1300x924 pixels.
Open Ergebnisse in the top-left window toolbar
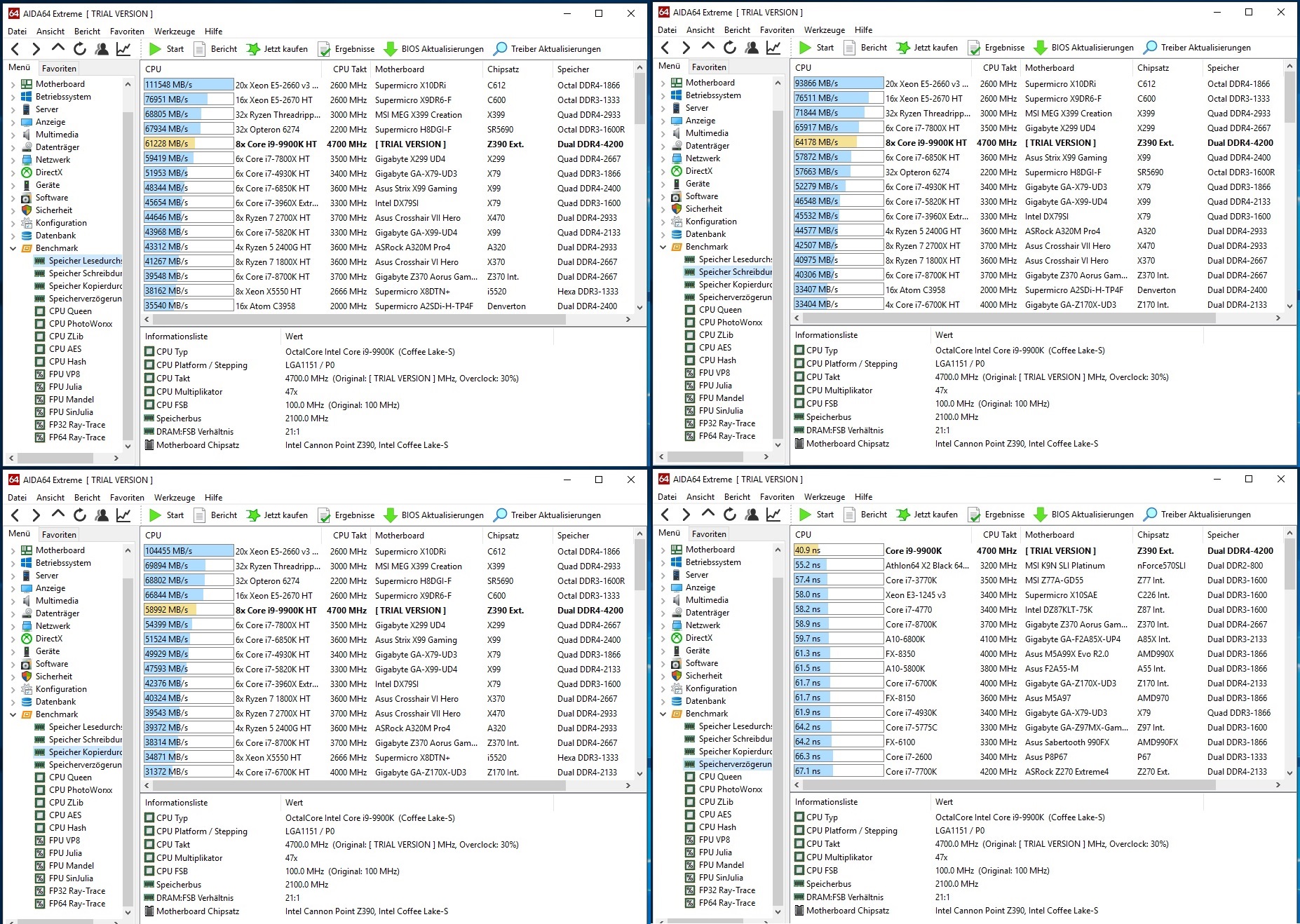coord(346,49)
